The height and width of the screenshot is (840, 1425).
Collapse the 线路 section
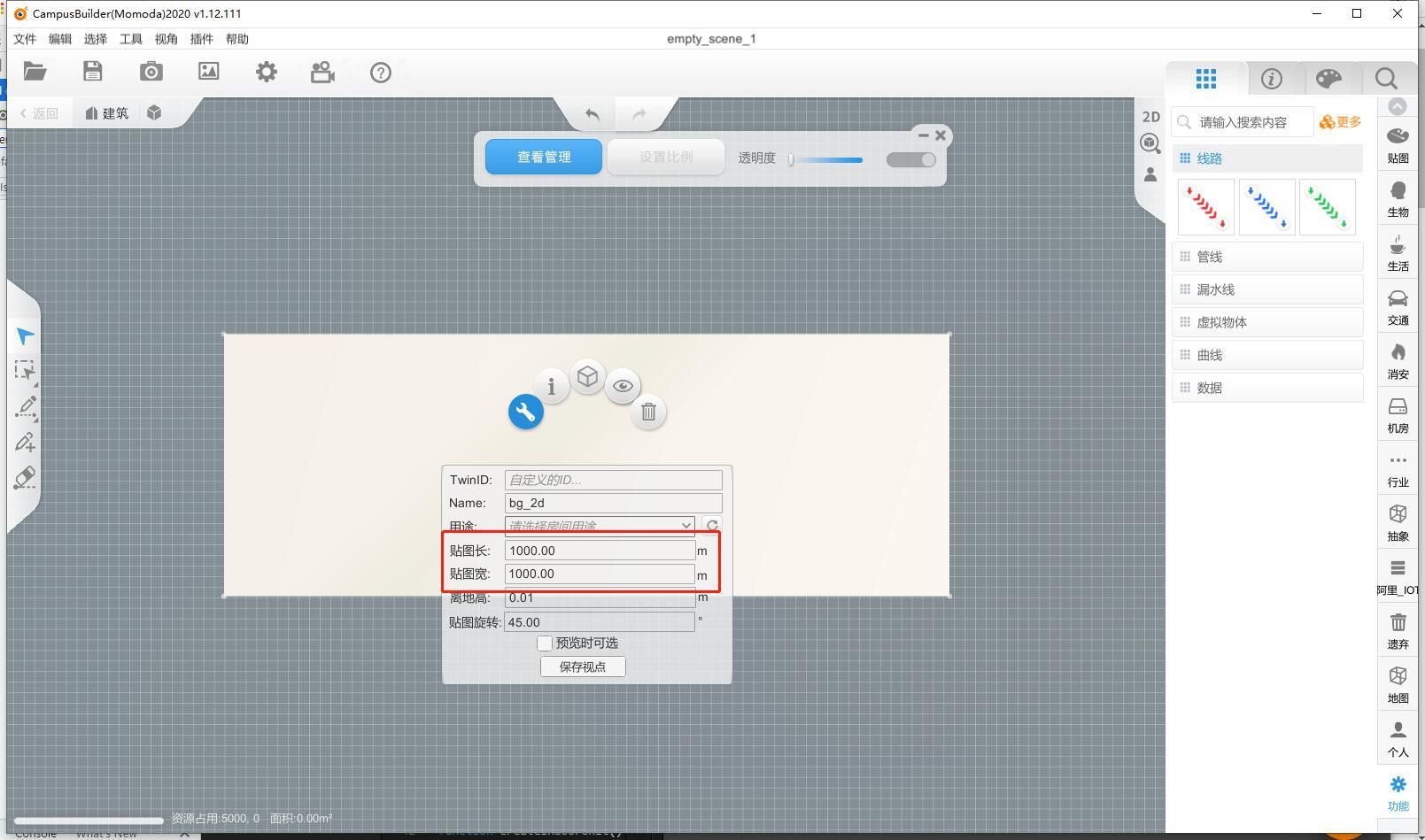point(1267,158)
